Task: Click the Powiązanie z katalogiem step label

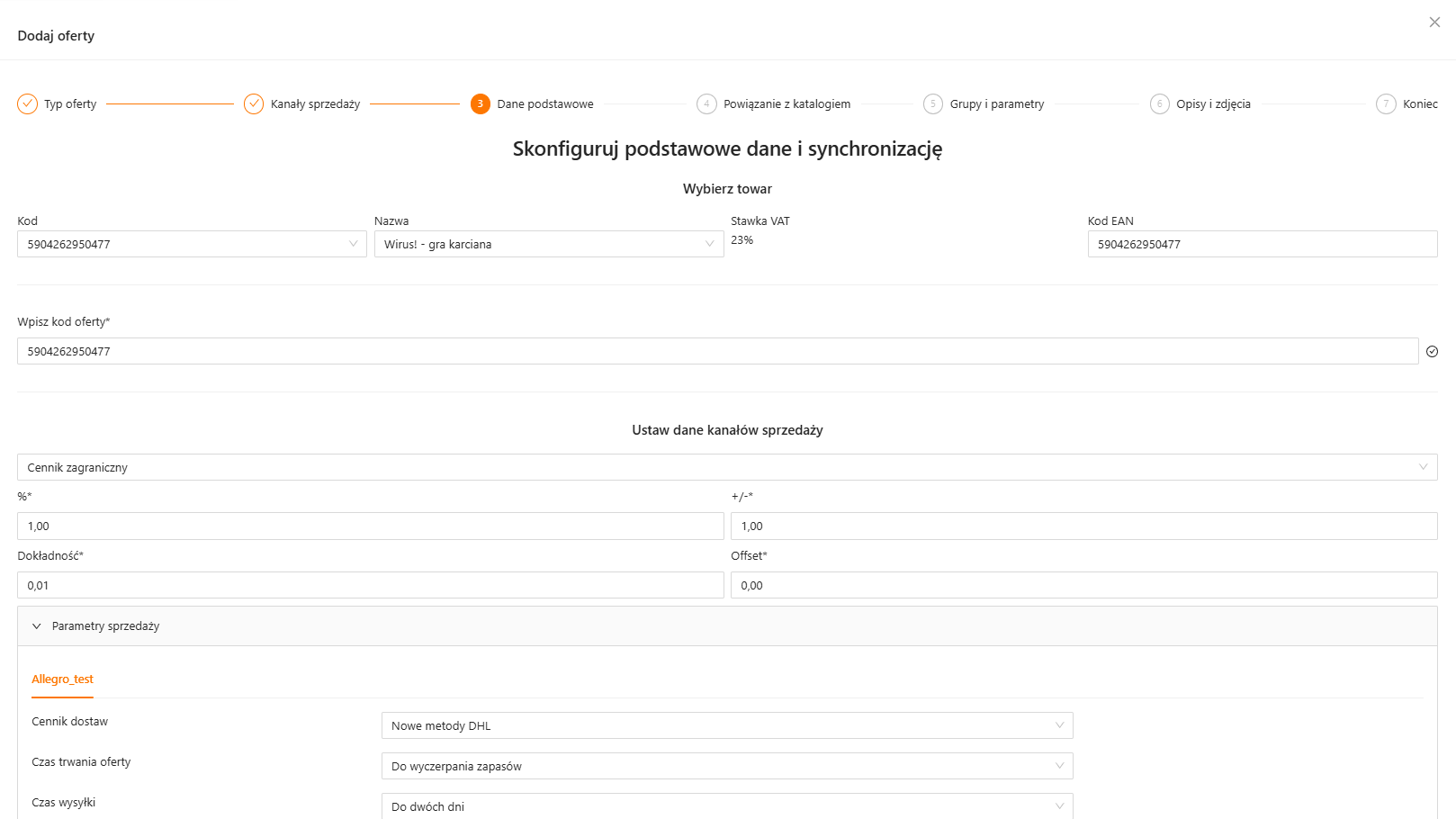Action: click(787, 104)
